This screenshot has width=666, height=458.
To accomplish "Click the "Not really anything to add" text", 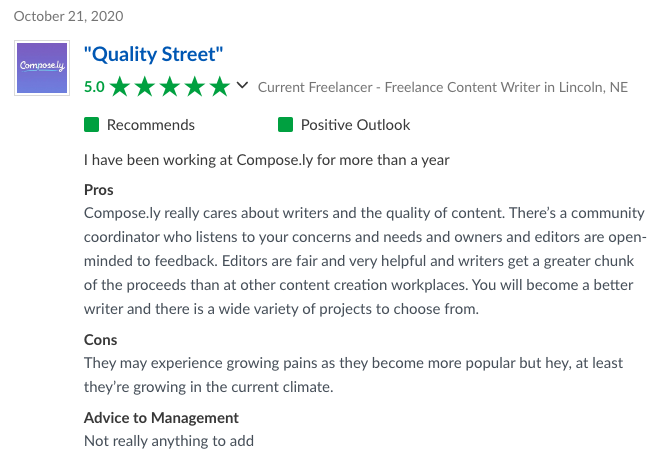I will pyautogui.click(x=169, y=441).
